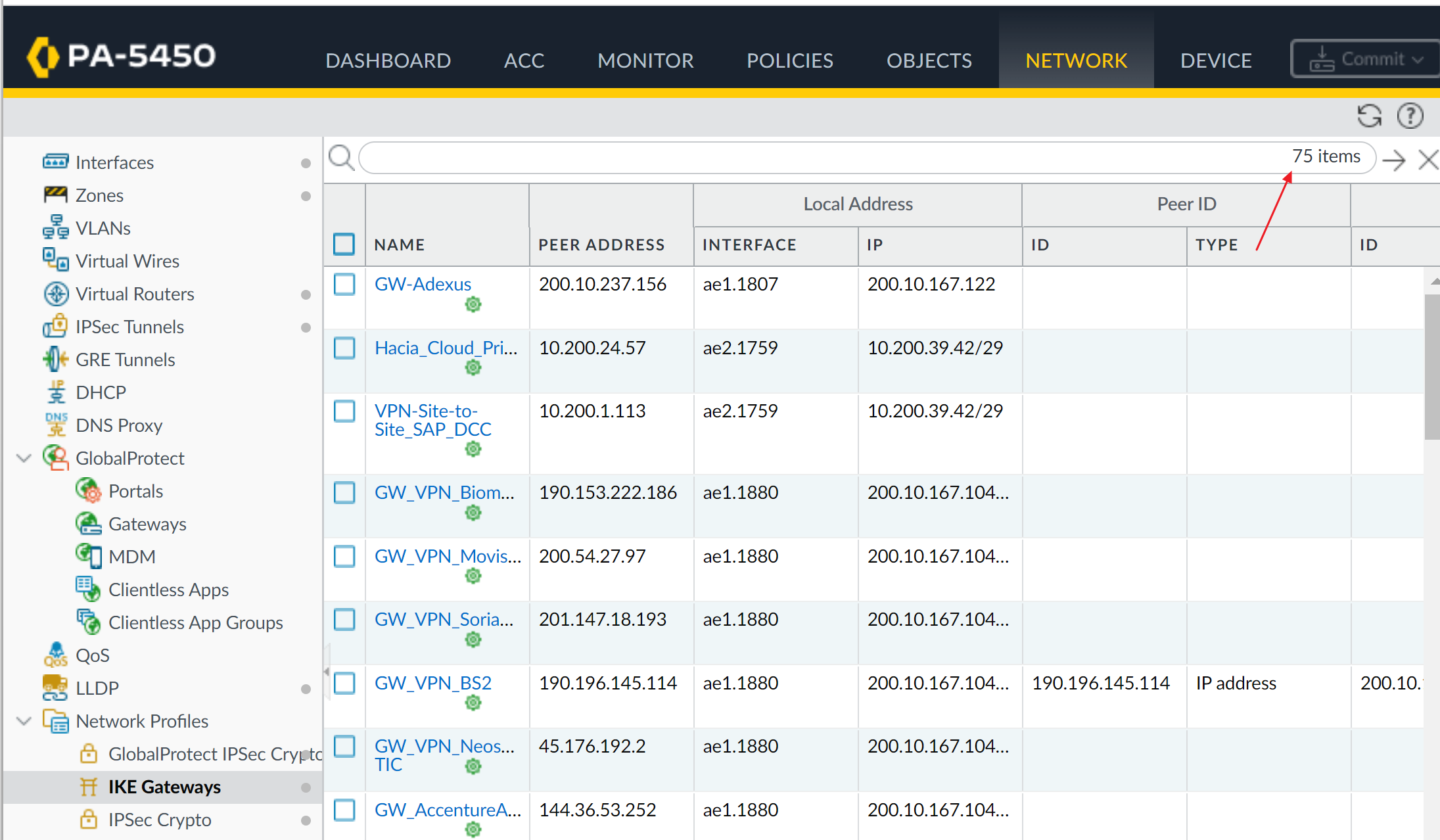Viewport: 1440px width, 840px height.
Task: Check the checkbox next to GW_VPN_BS2
Action: pyautogui.click(x=344, y=684)
